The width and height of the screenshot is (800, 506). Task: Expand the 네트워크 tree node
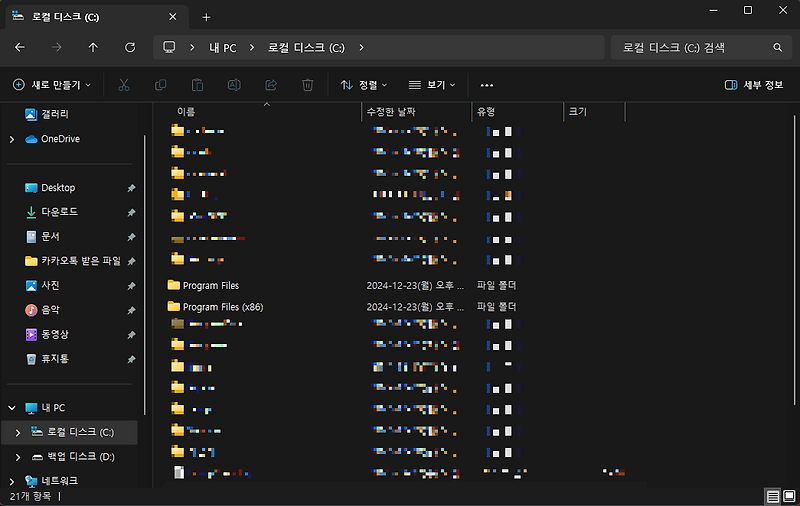click(x=12, y=481)
